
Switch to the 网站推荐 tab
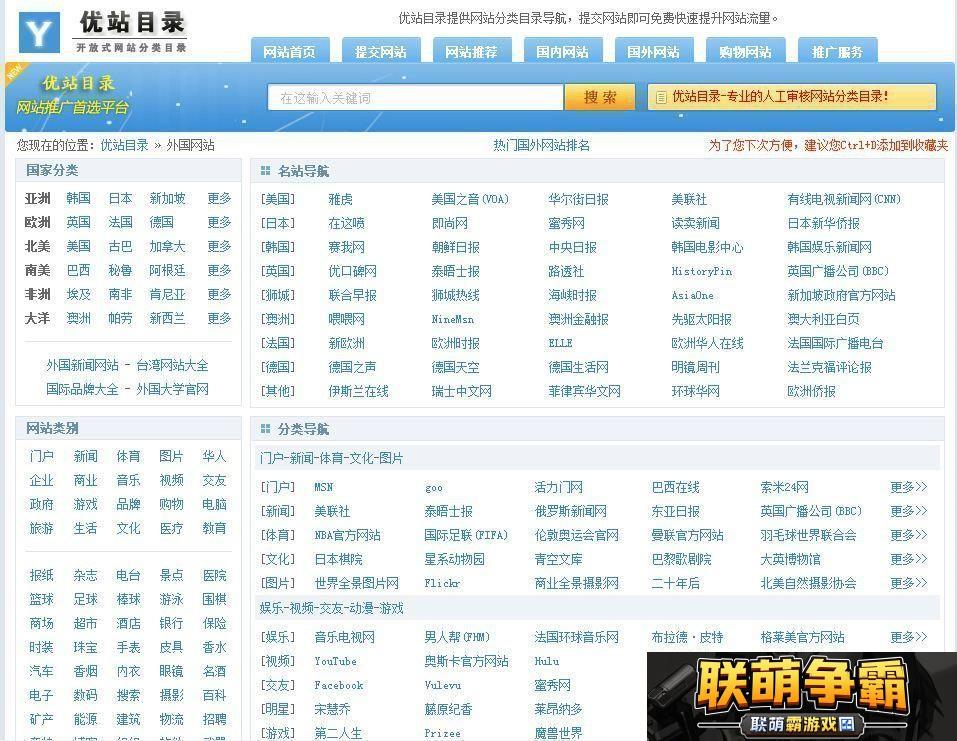(472, 51)
